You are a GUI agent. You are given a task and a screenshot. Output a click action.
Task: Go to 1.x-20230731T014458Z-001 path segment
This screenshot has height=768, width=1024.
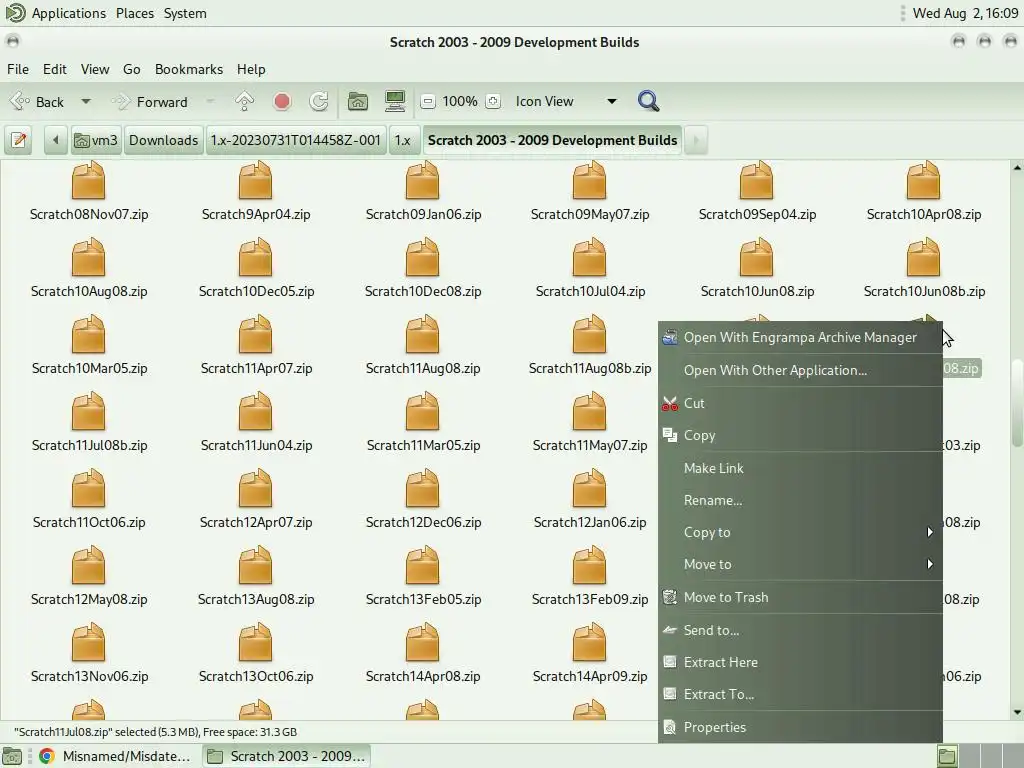[x=295, y=140]
